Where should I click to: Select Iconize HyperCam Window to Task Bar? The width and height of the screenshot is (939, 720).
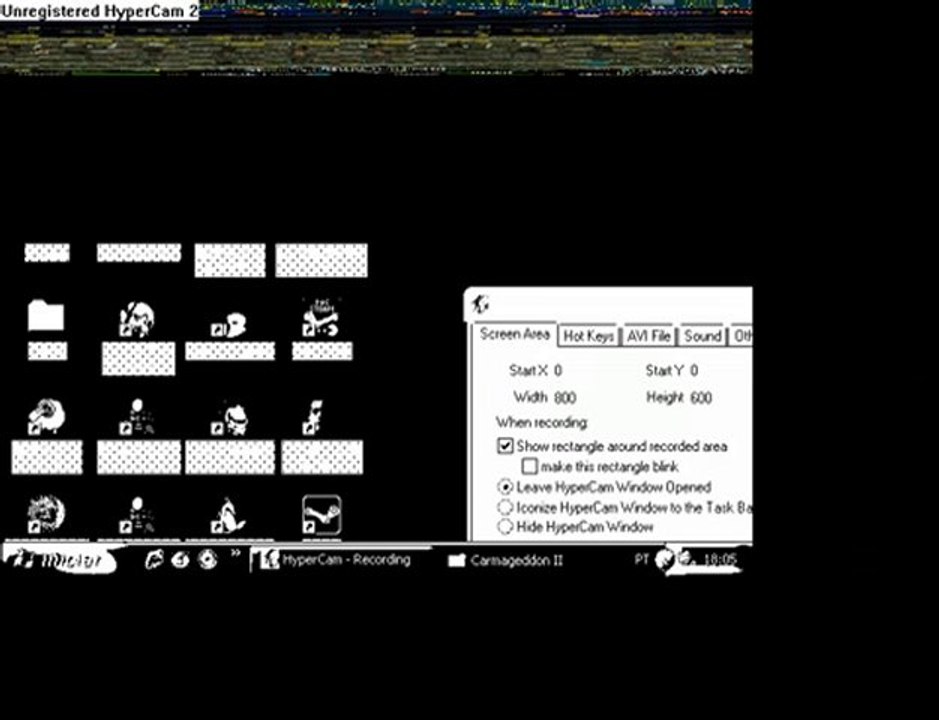(505, 507)
